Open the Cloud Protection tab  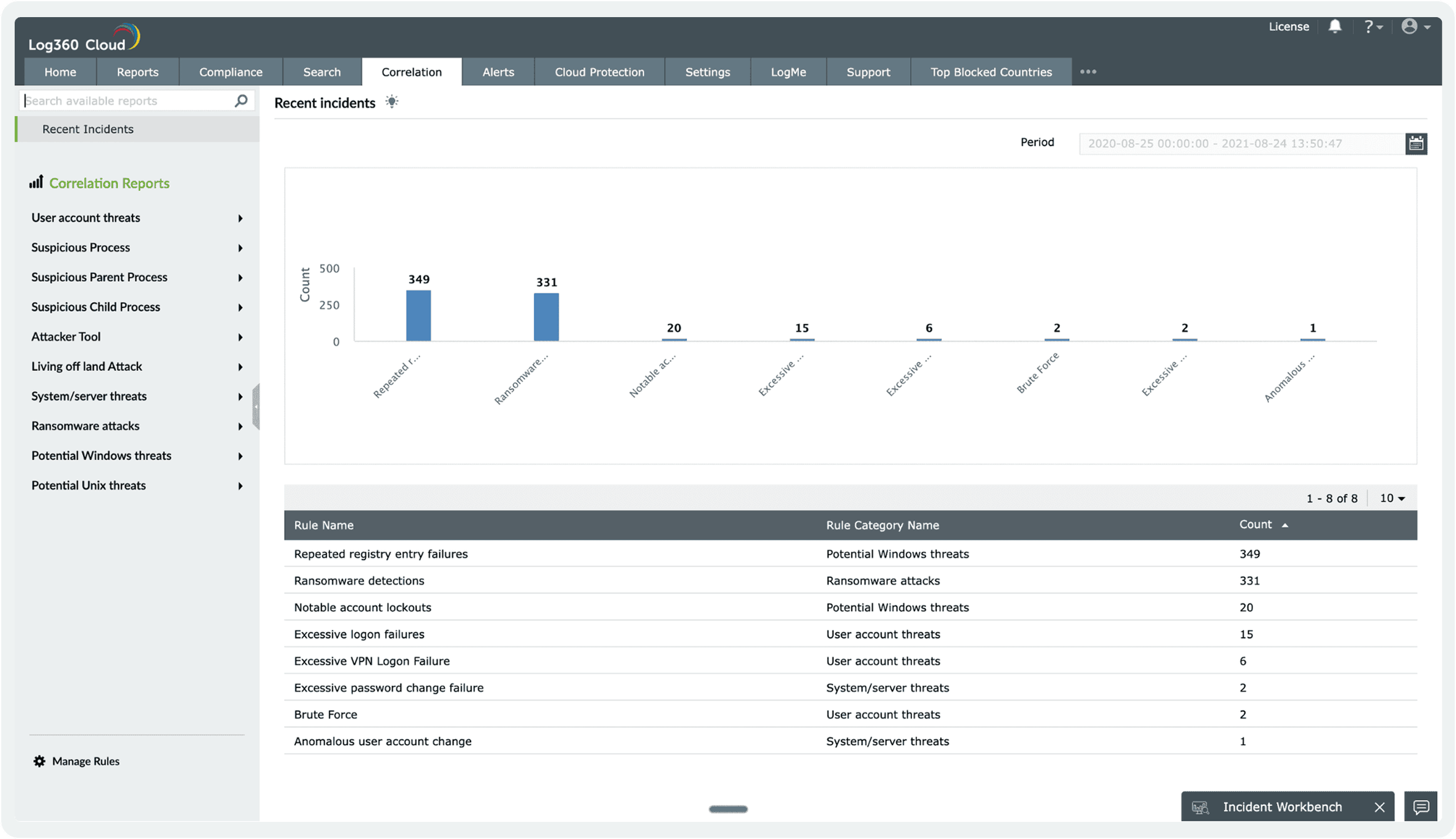(599, 72)
